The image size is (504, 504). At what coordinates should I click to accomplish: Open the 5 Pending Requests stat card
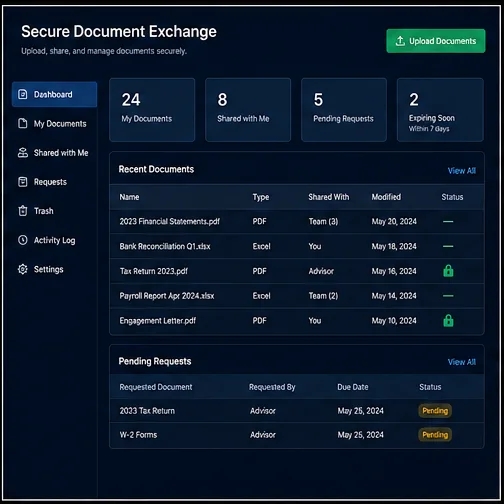click(344, 110)
